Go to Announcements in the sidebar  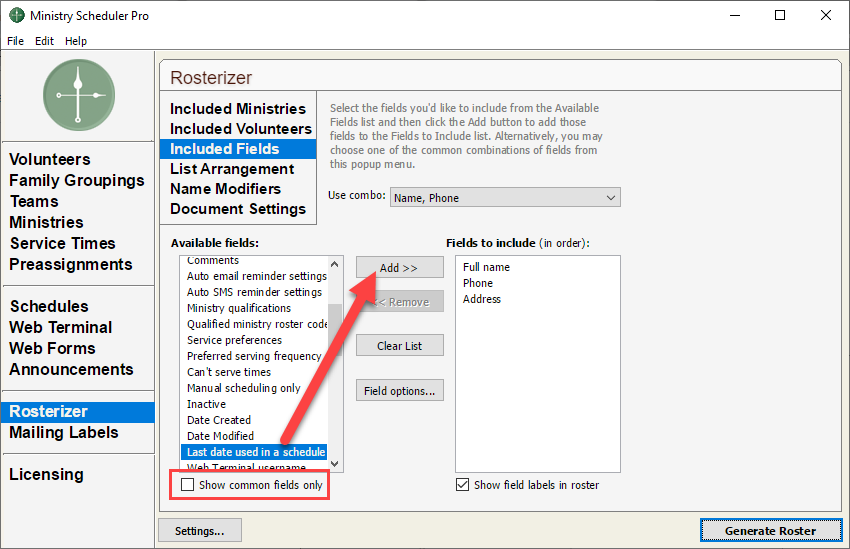(71, 370)
